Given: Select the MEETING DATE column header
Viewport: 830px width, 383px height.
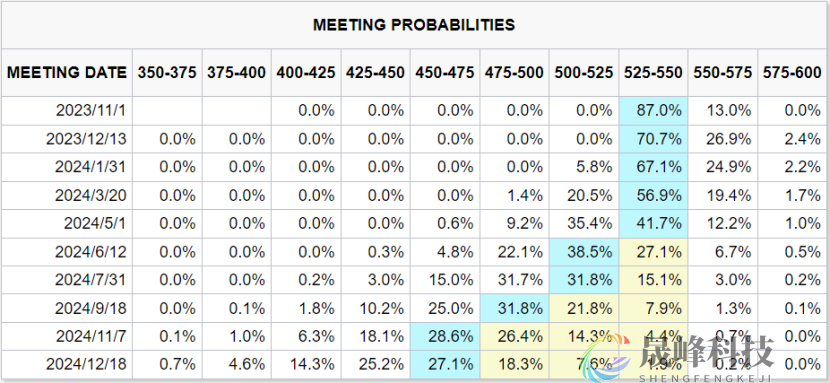Looking at the screenshot, I should (67, 72).
